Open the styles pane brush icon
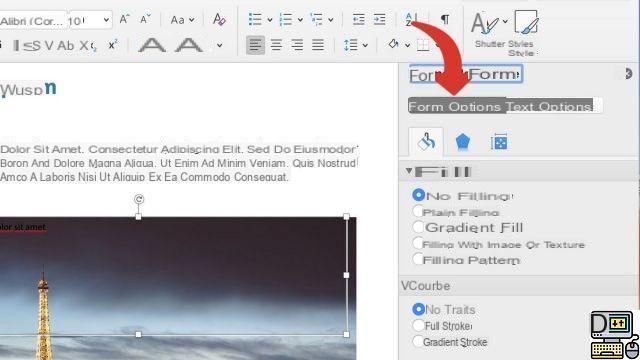640x360 pixels. point(526,22)
